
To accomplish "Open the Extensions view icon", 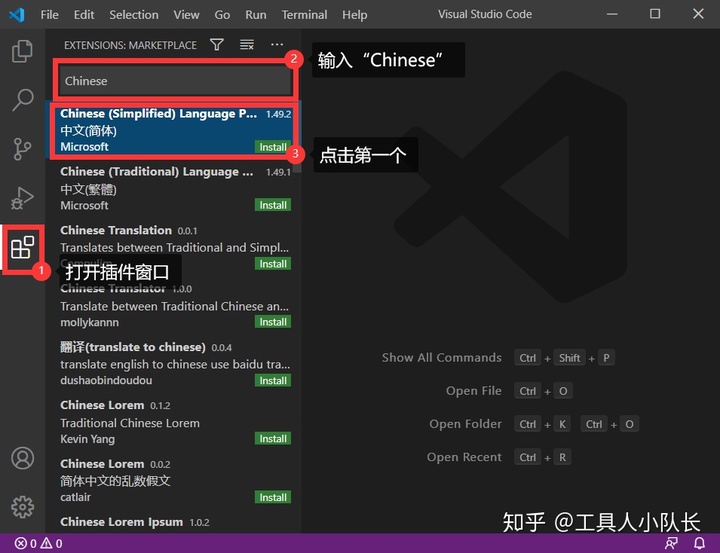I will pyautogui.click(x=22, y=248).
